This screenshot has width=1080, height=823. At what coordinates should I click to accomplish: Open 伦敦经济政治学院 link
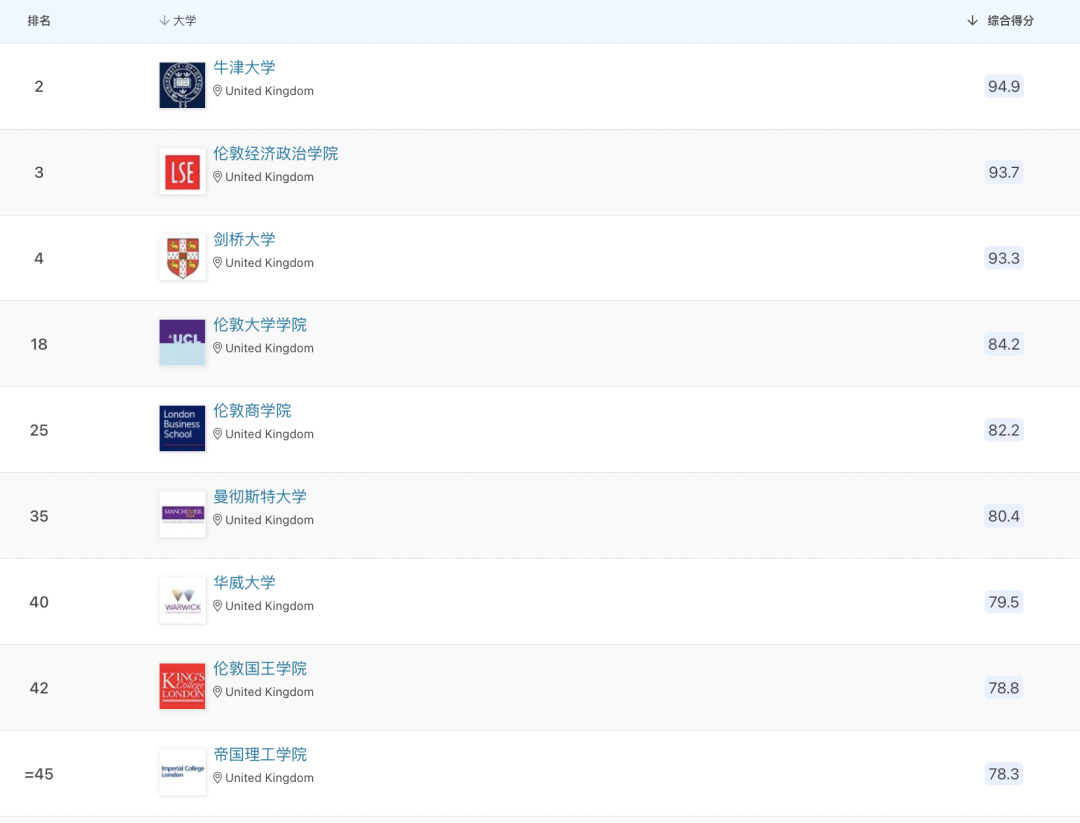point(276,154)
